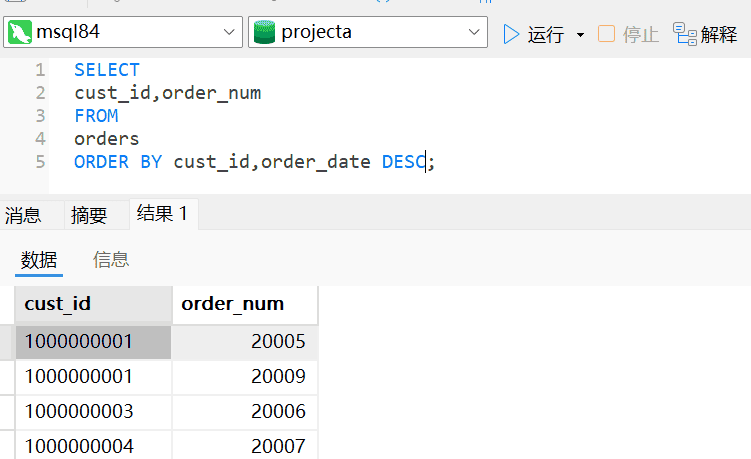Viewport: 751px width, 459px height.
Task: Select the 数据 sub-tab
Action: click(39, 260)
